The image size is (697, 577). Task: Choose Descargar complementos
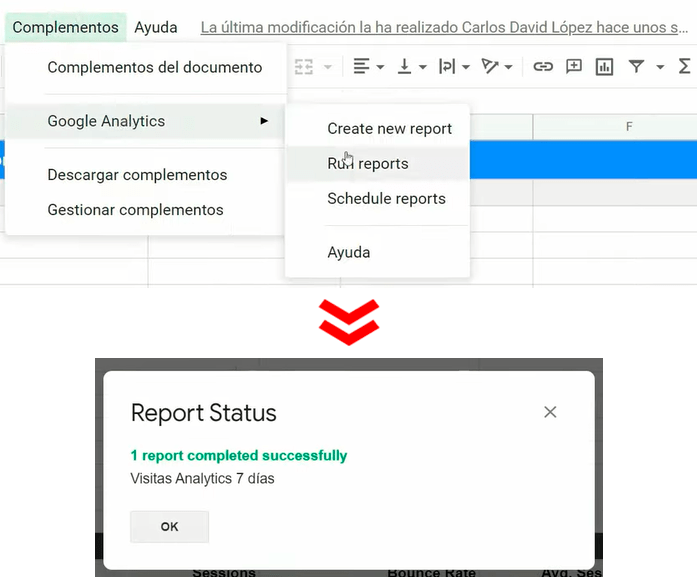point(137,175)
